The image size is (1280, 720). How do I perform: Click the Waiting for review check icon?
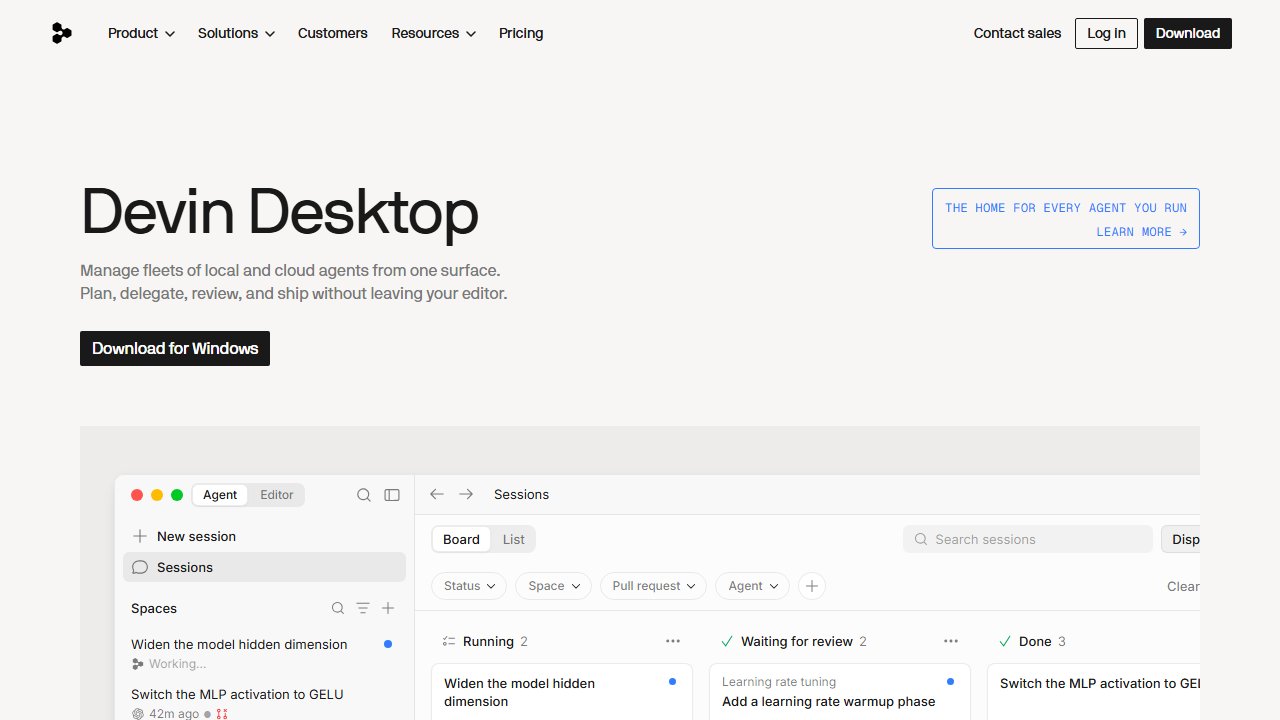click(x=727, y=641)
